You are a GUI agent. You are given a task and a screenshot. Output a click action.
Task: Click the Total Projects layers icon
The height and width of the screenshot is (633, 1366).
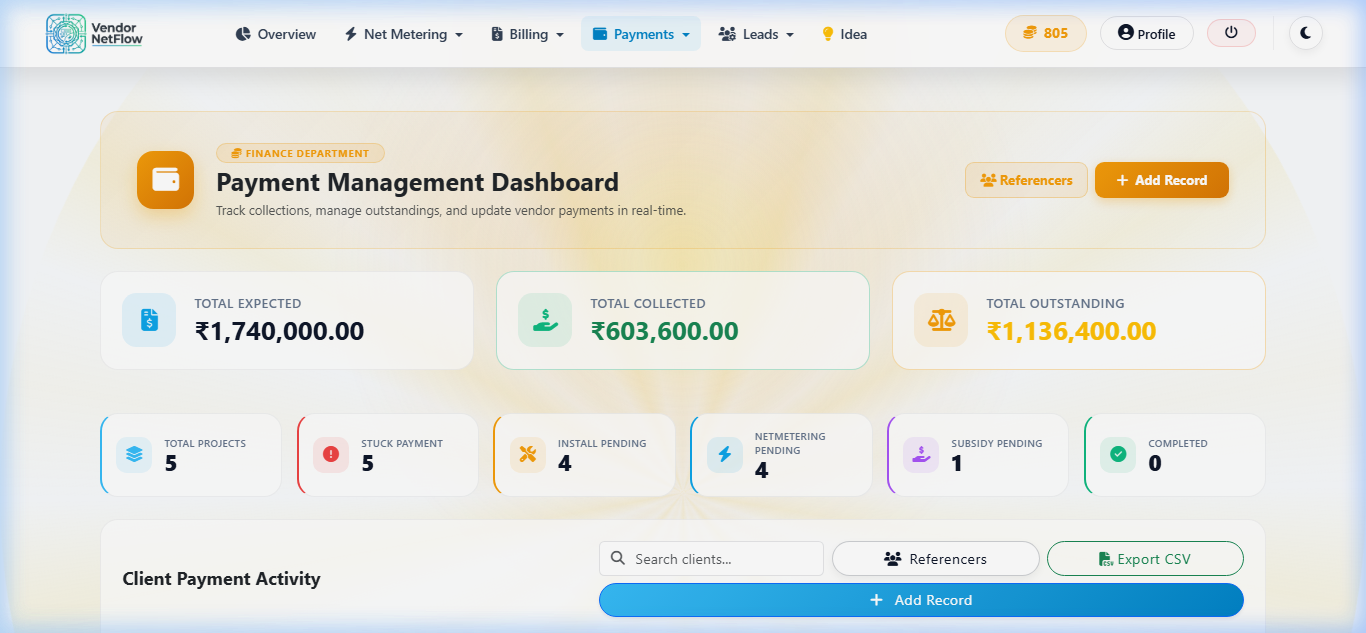[x=134, y=454]
